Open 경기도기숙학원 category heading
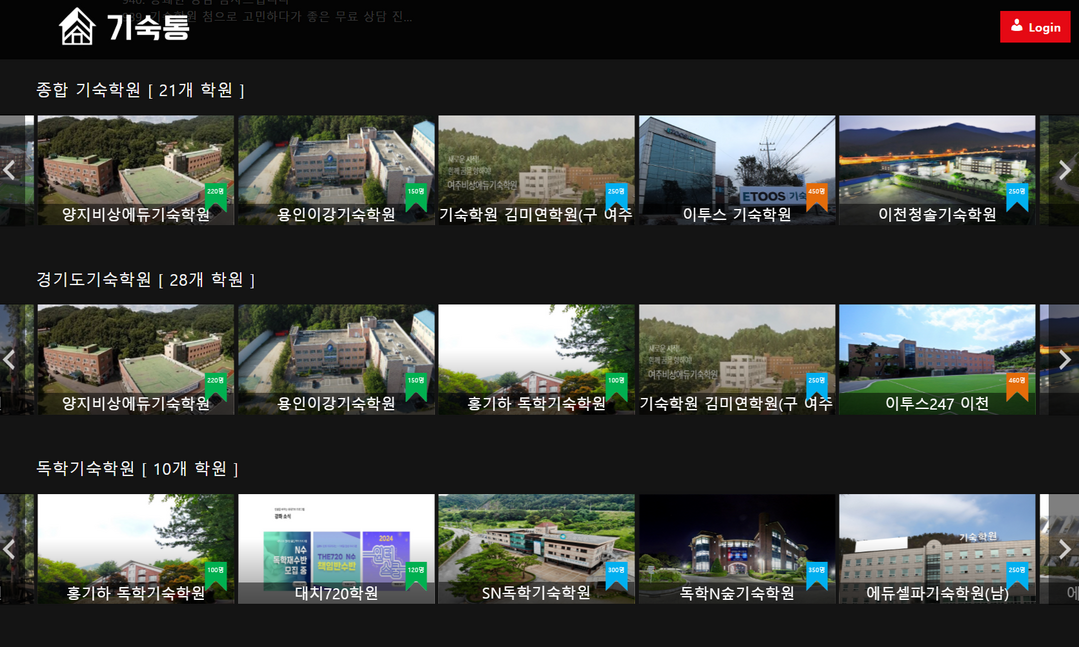Screen dimensions: 1079x647 93,279
